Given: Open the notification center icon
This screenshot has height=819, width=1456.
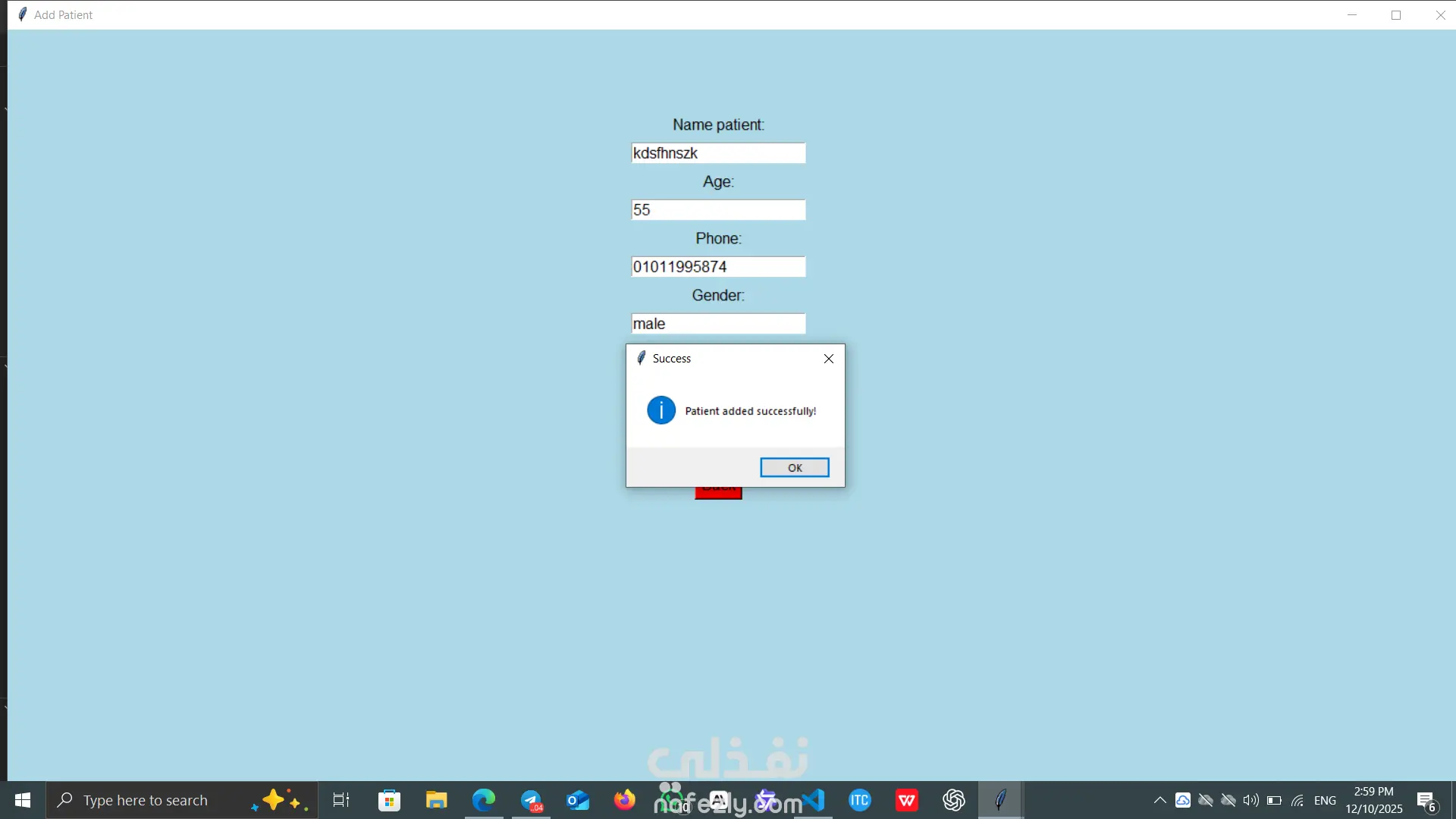Looking at the screenshot, I should 1426,801.
